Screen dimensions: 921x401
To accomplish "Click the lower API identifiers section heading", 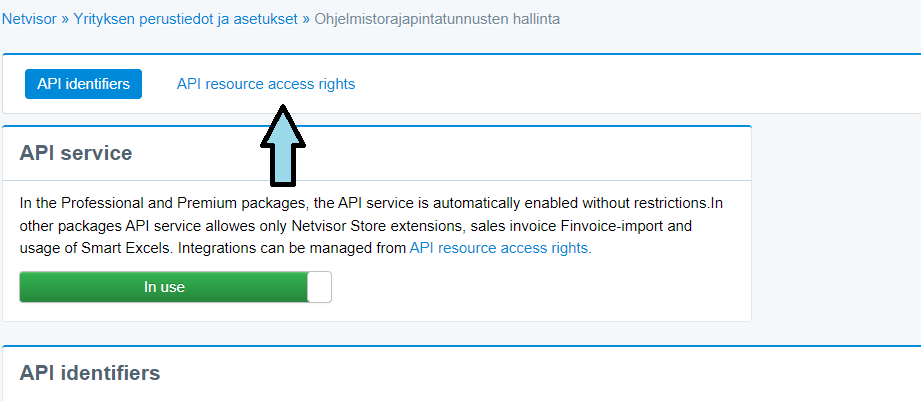I will coord(90,373).
